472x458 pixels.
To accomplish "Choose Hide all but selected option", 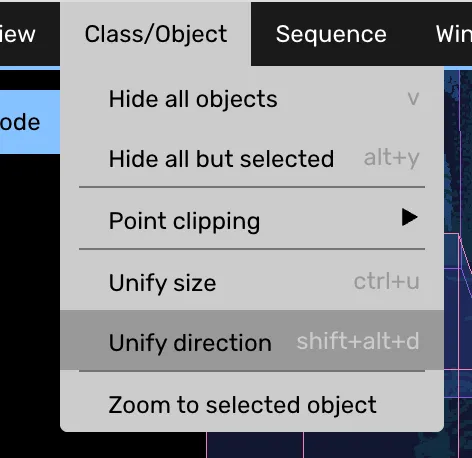I will pos(252,158).
